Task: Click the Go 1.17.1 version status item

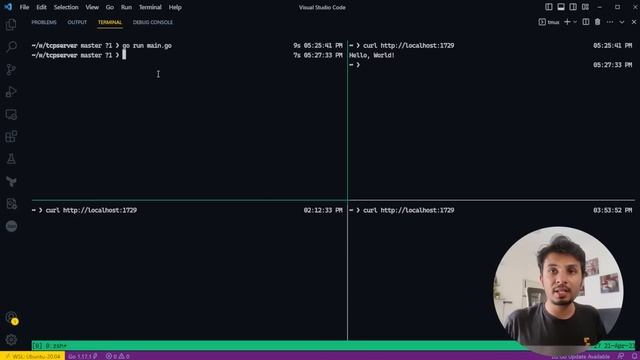Action: pos(82,356)
